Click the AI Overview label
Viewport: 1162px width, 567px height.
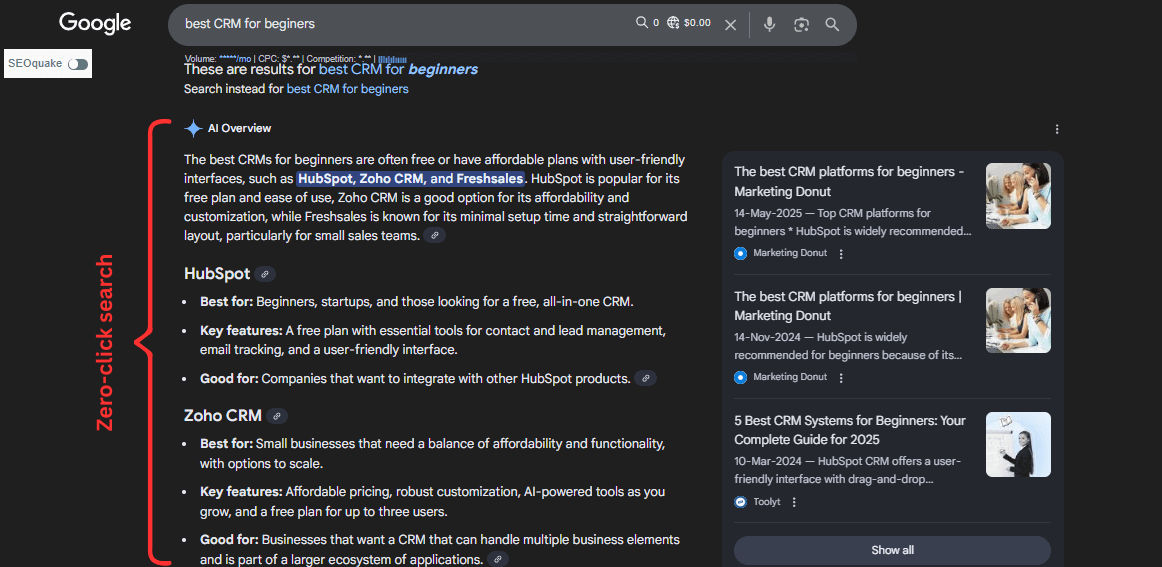pos(239,128)
